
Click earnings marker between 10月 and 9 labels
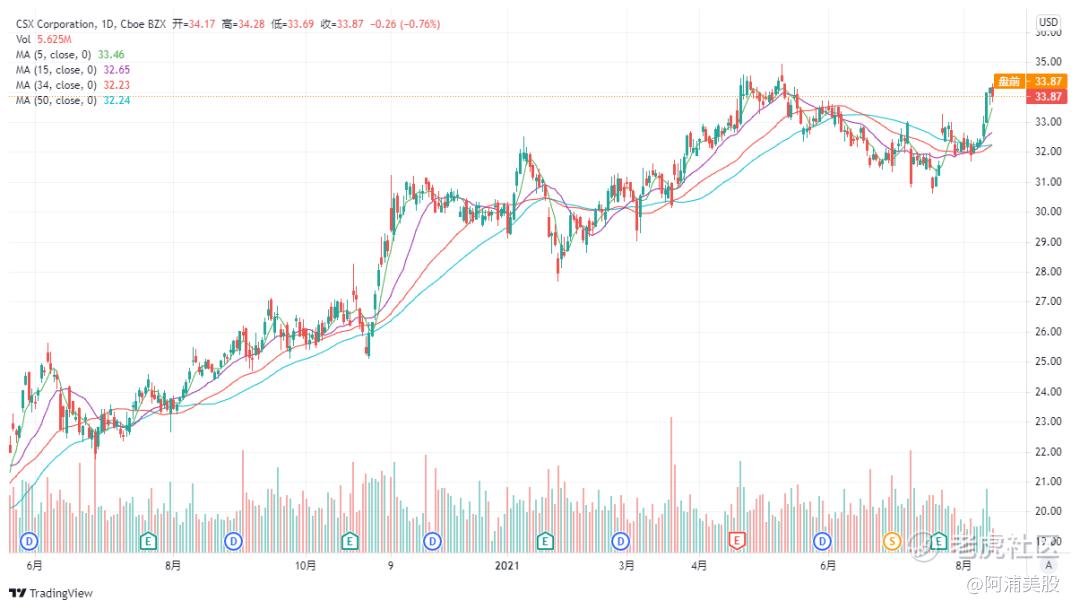tap(349, 541)
